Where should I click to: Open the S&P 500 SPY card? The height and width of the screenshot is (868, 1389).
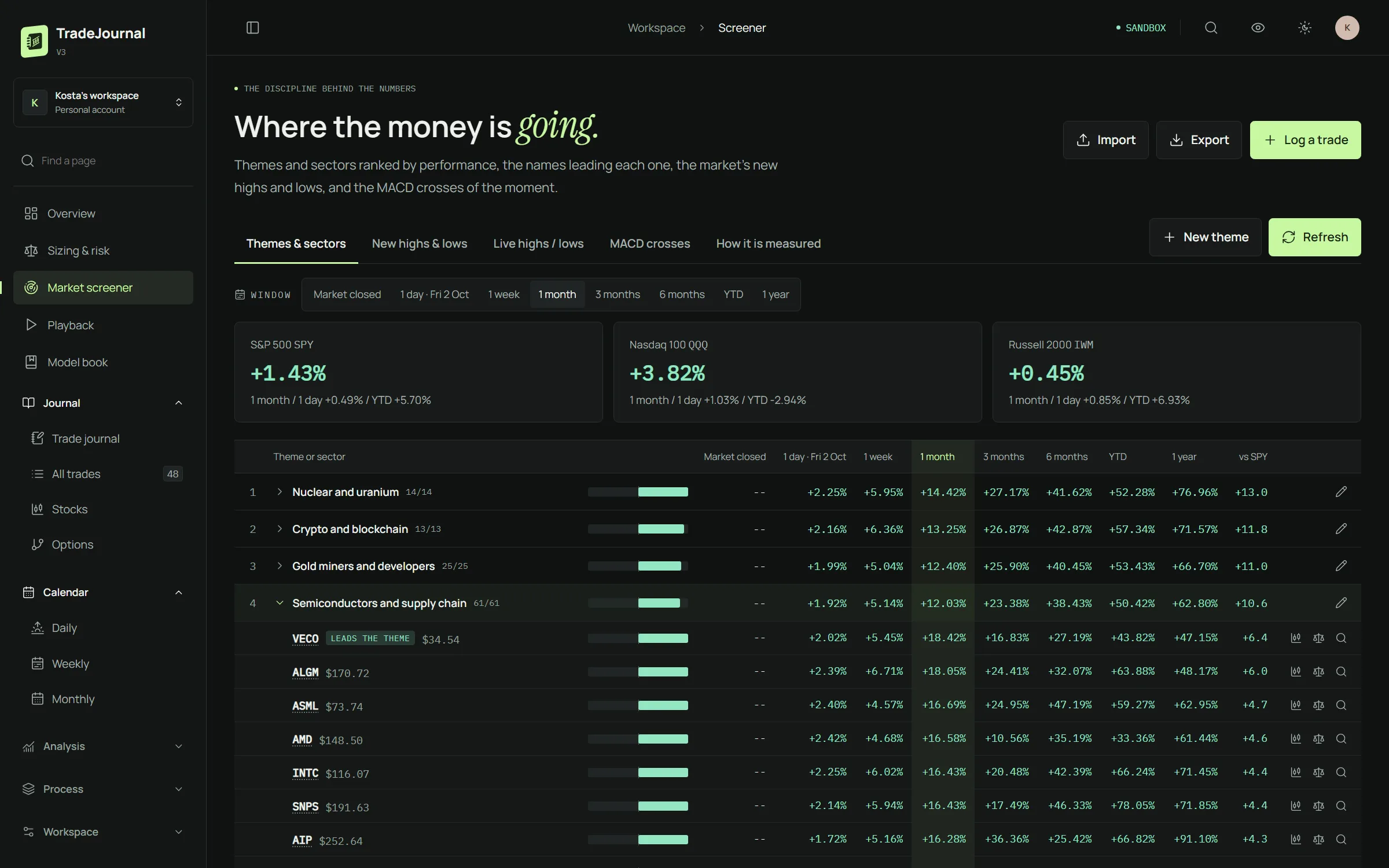[x=418, y=372]
